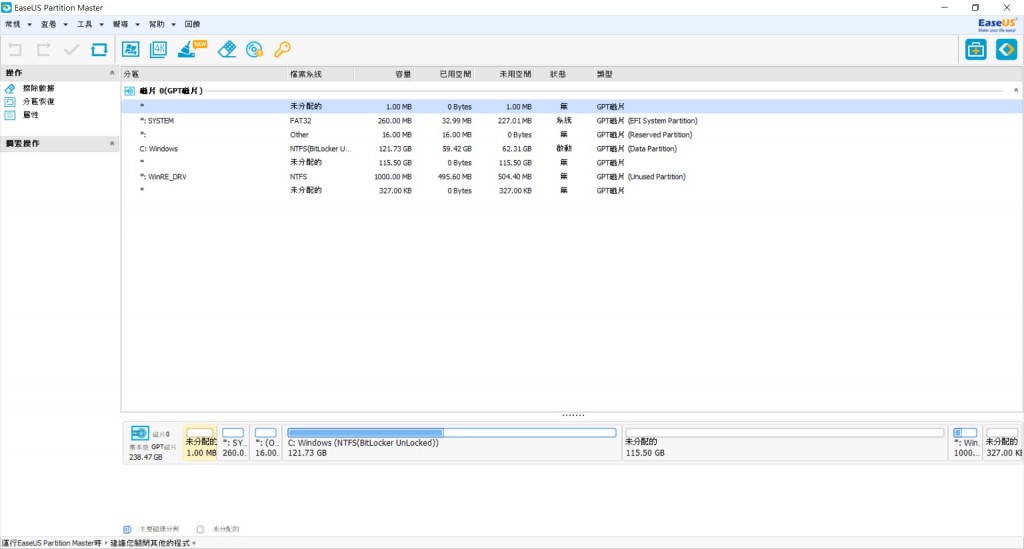Sort by the 容量 column header

[x=384, y=74]
